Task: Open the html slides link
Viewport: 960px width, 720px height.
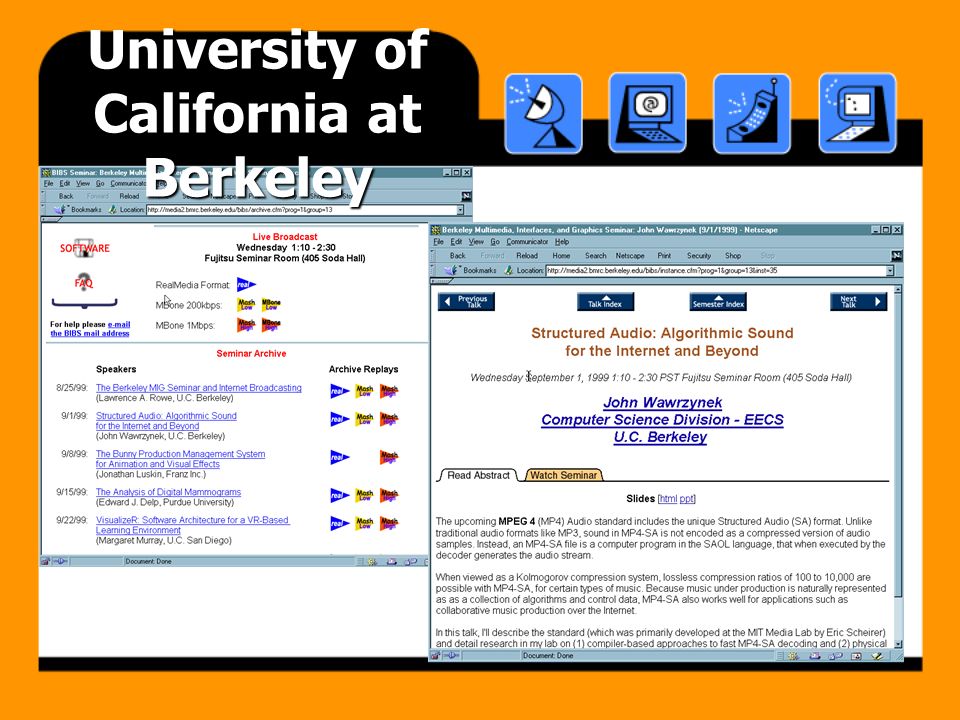Action: coord(668,499)
